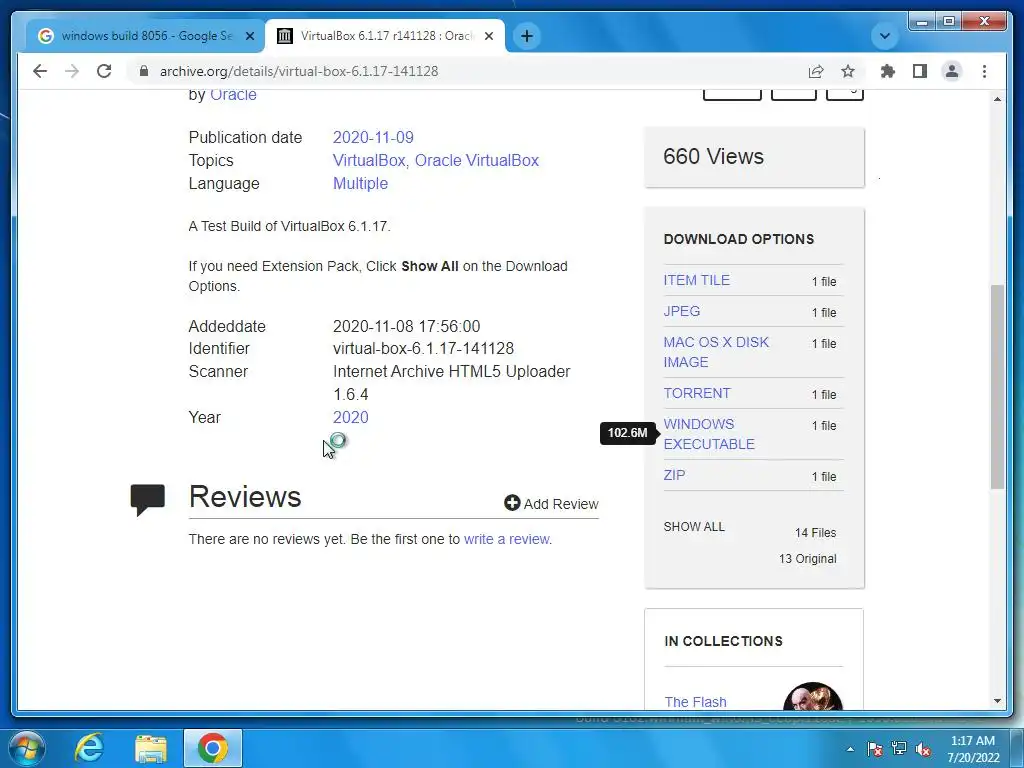Launch Internet Explorer from taskbar
This screenshot has width=1024, height=768.
(89, 748)
